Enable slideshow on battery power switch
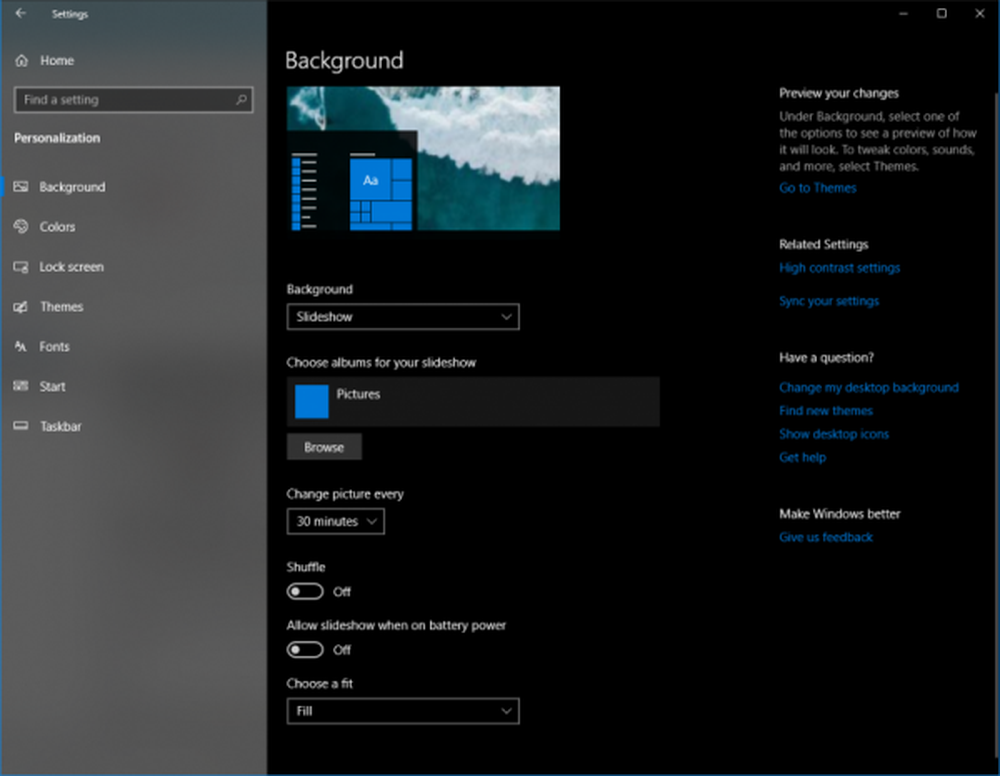 click(x=305, y=650)
